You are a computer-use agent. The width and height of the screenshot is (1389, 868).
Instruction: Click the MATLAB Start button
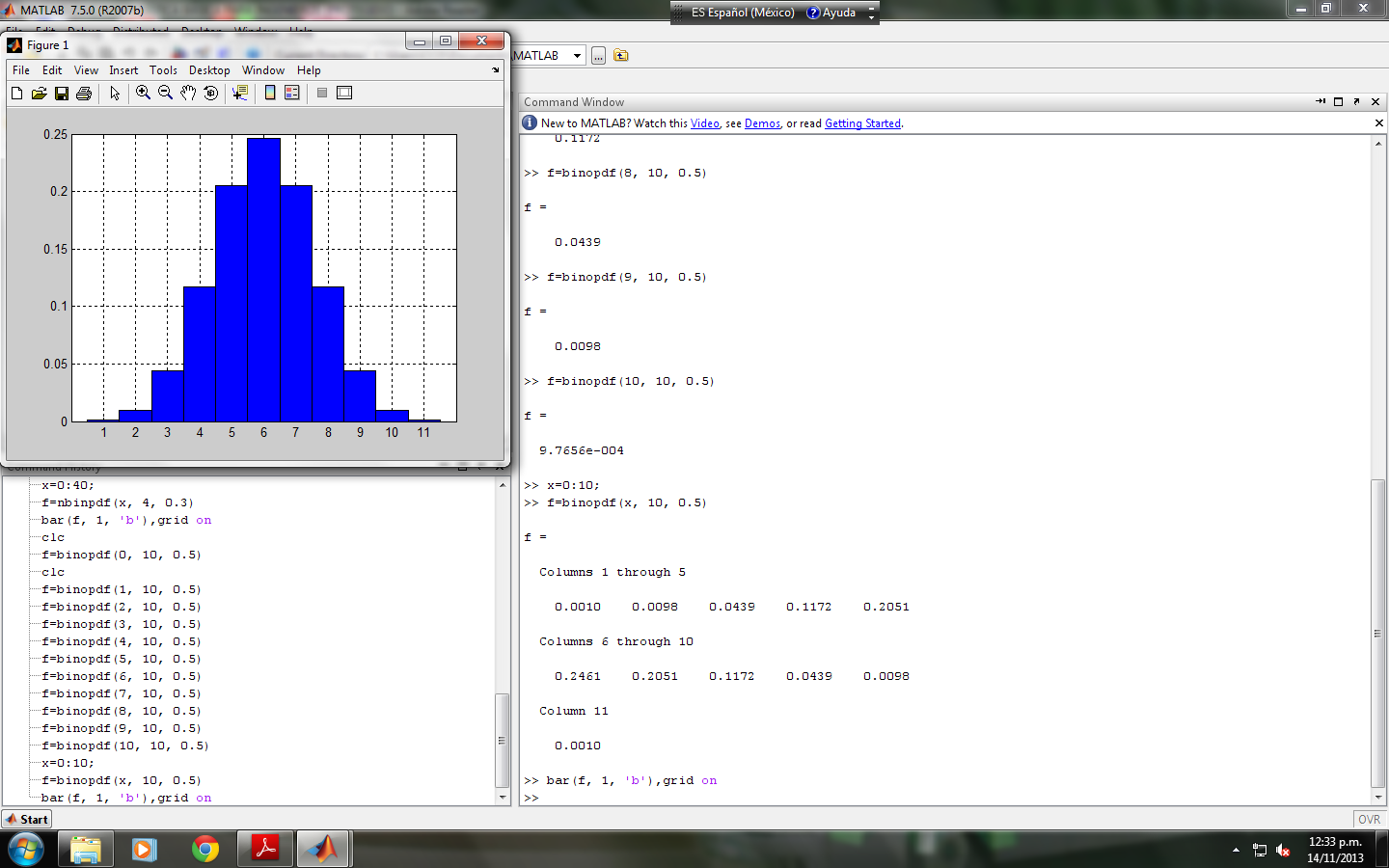tap(27, 820)
